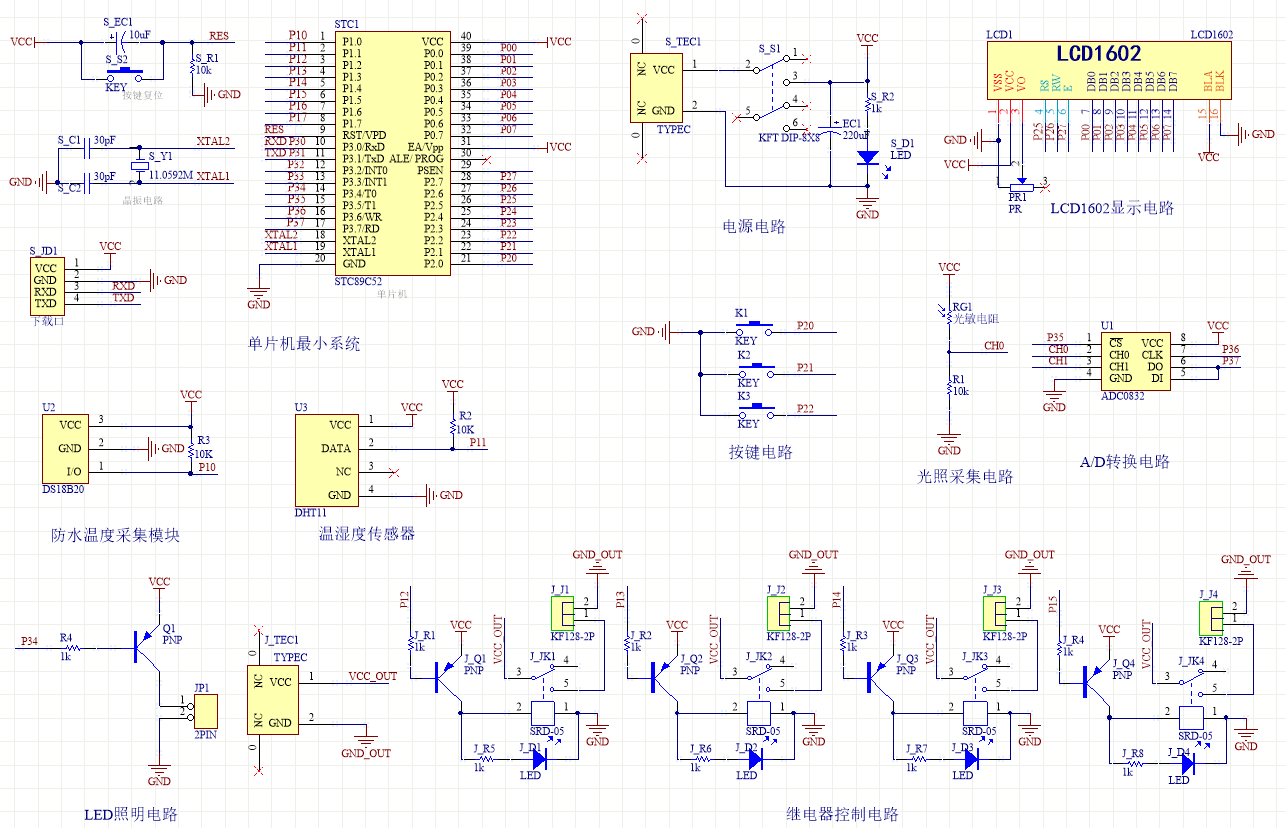Select the JP1 2PIN header
The height and width of the screenshot is (828, 1286).
pyautogui.click(x=205, y=712)
